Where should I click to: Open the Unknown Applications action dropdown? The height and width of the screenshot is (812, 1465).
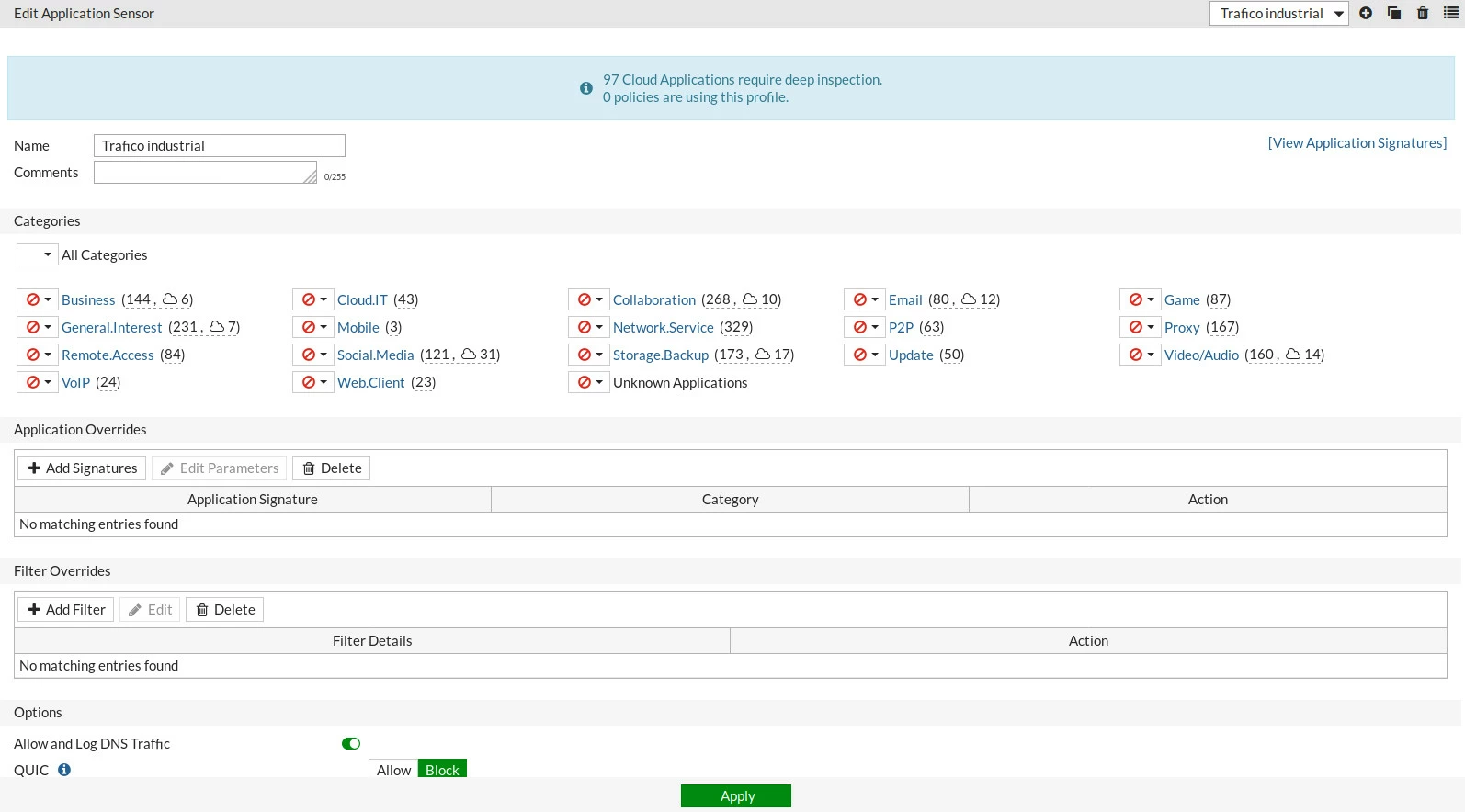click(589, 382)
